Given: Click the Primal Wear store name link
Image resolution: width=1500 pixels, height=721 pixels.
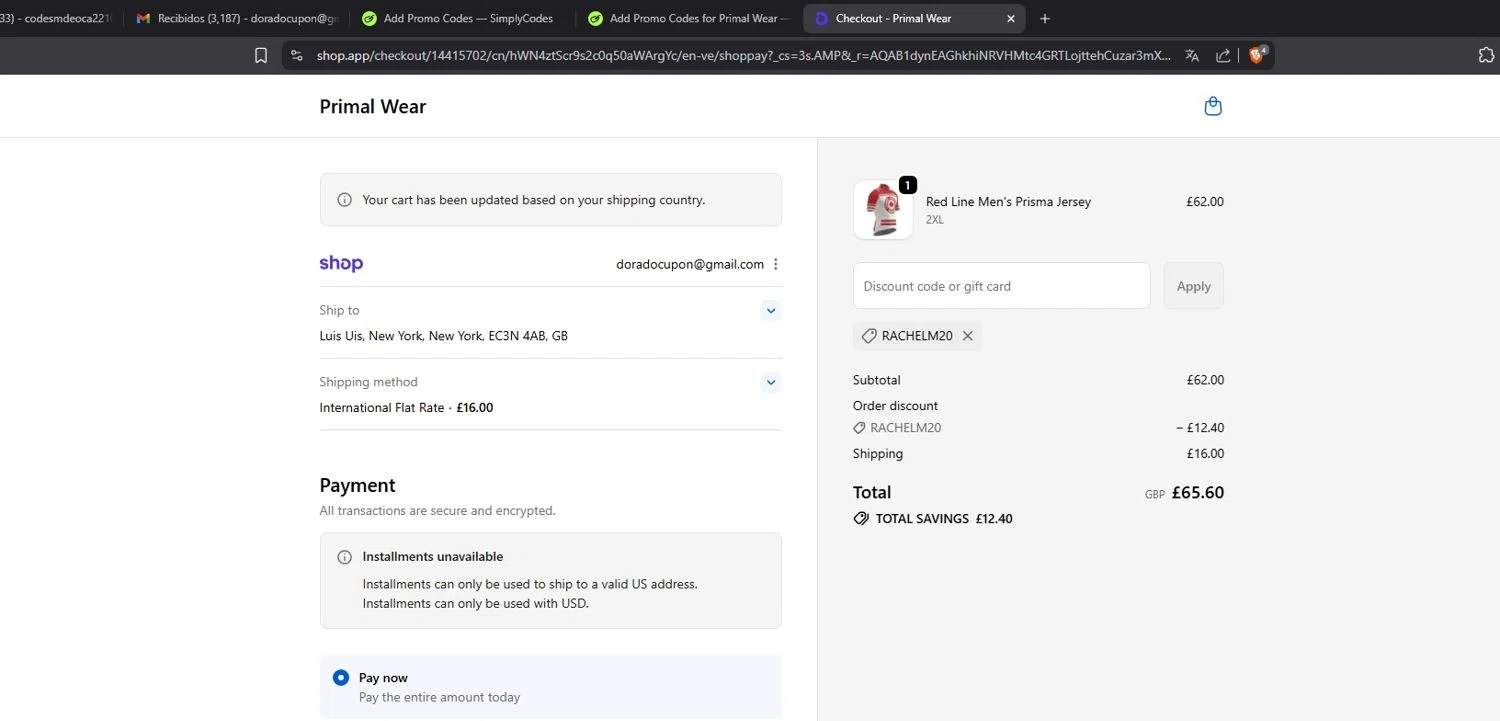Looking at the screenshot, I should click(x=372, y=106).
